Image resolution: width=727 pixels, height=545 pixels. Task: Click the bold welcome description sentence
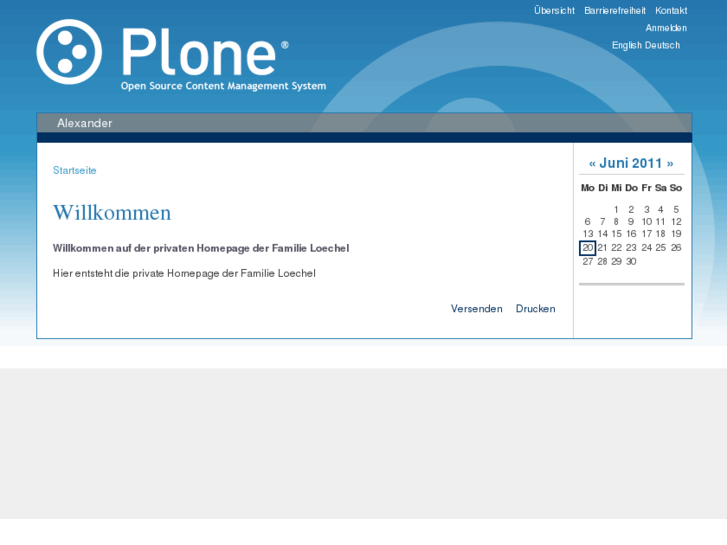point(201,248)
